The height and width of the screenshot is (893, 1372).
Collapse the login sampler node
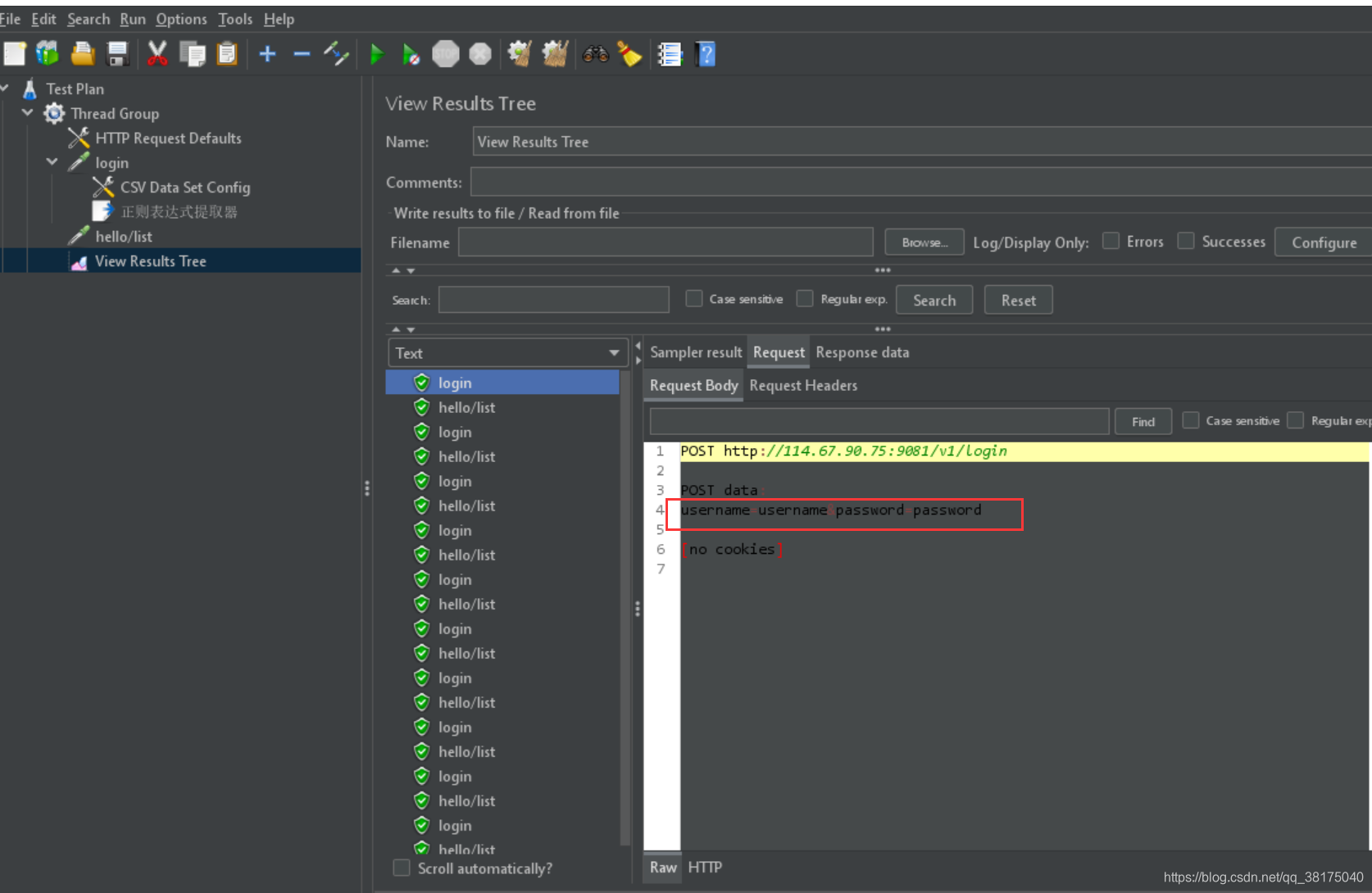[52, 161]
